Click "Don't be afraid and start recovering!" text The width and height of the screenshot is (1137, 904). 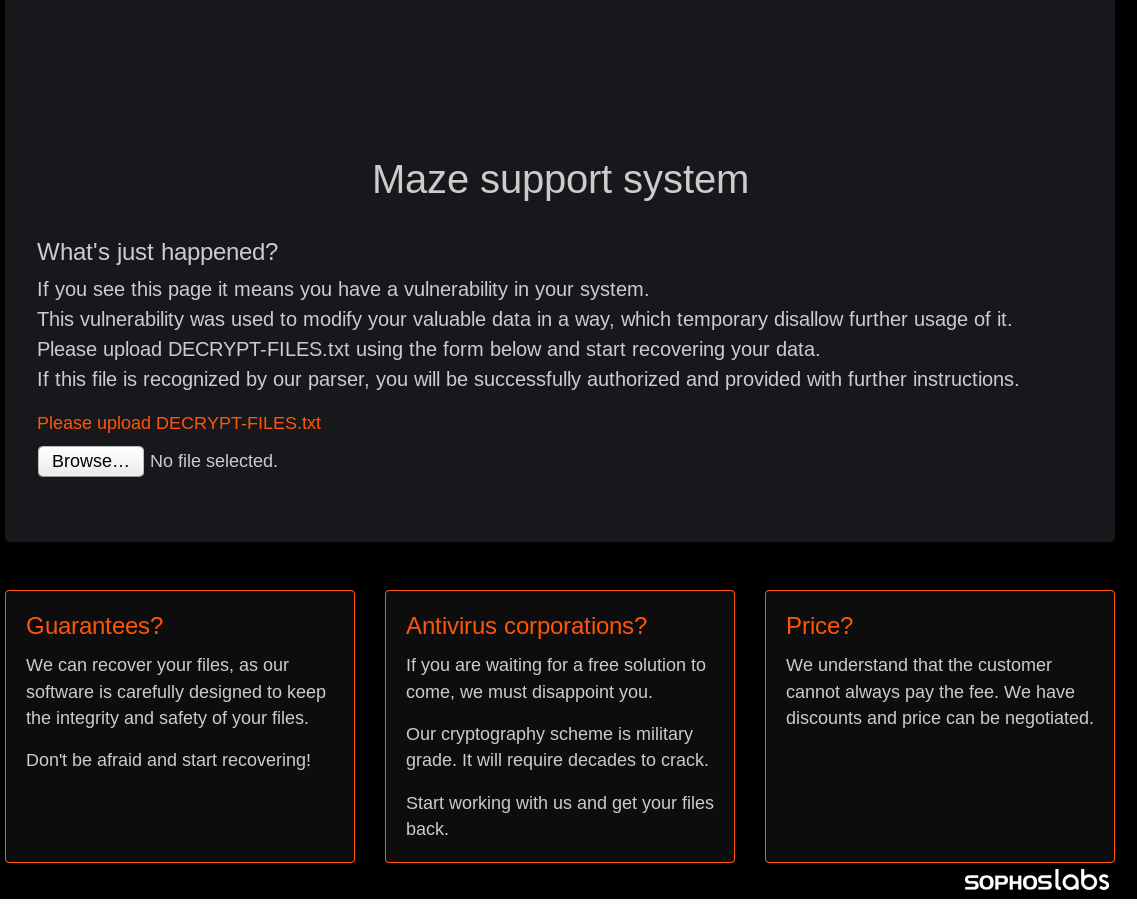point(168,760)
